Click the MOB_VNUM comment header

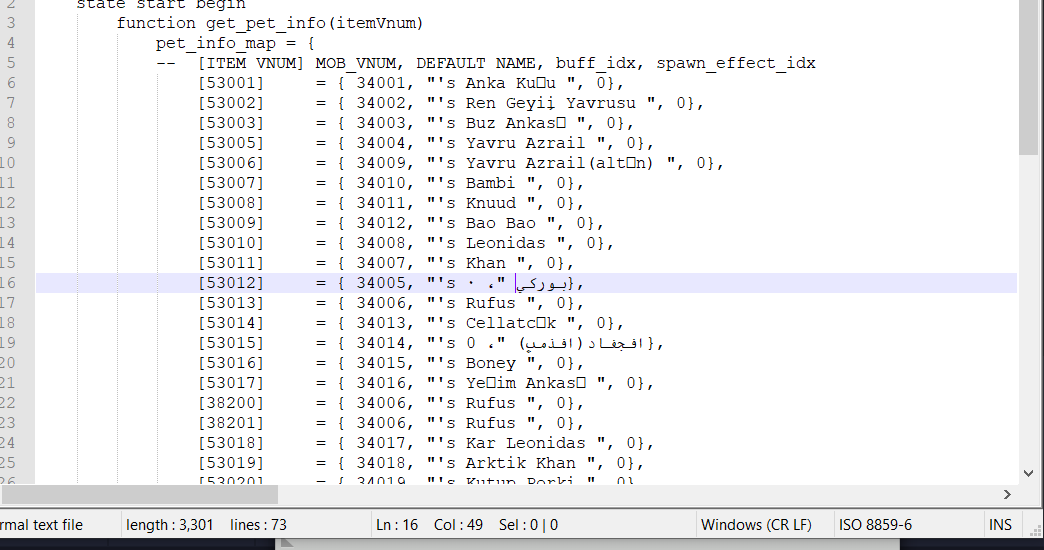(x=360, y=63)
